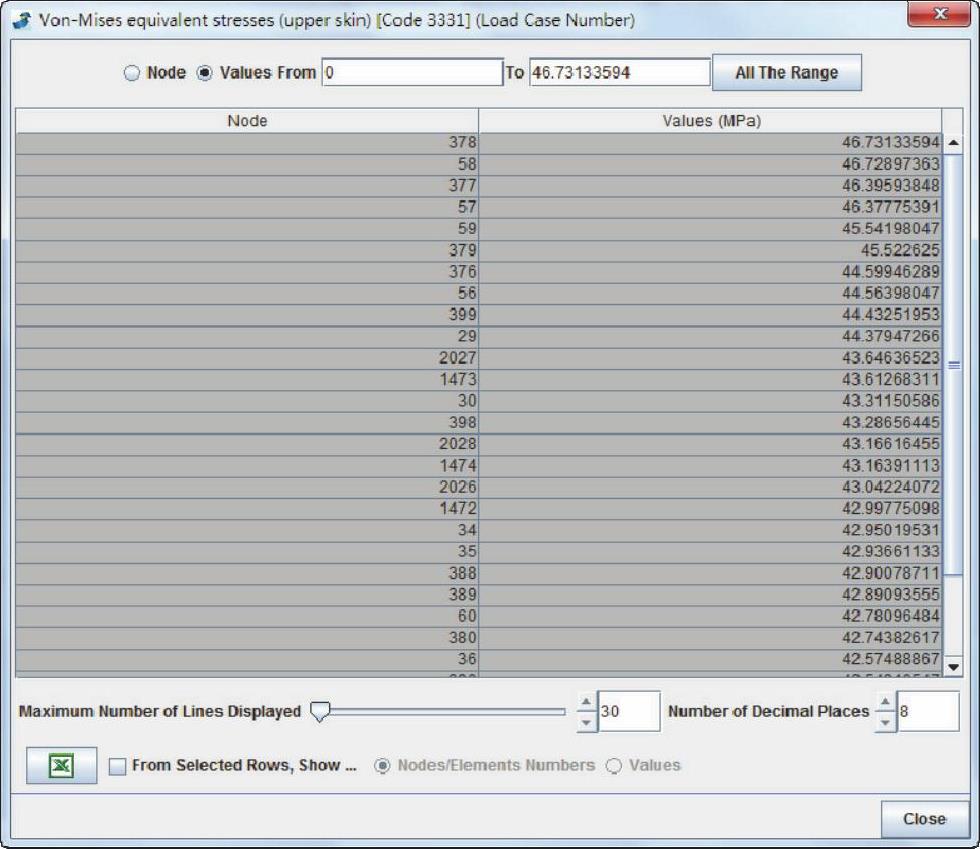Click the Values (MPa) column header
Viewport: 980px width, 849px height.
pyautogui.click(x=710, y=121)
